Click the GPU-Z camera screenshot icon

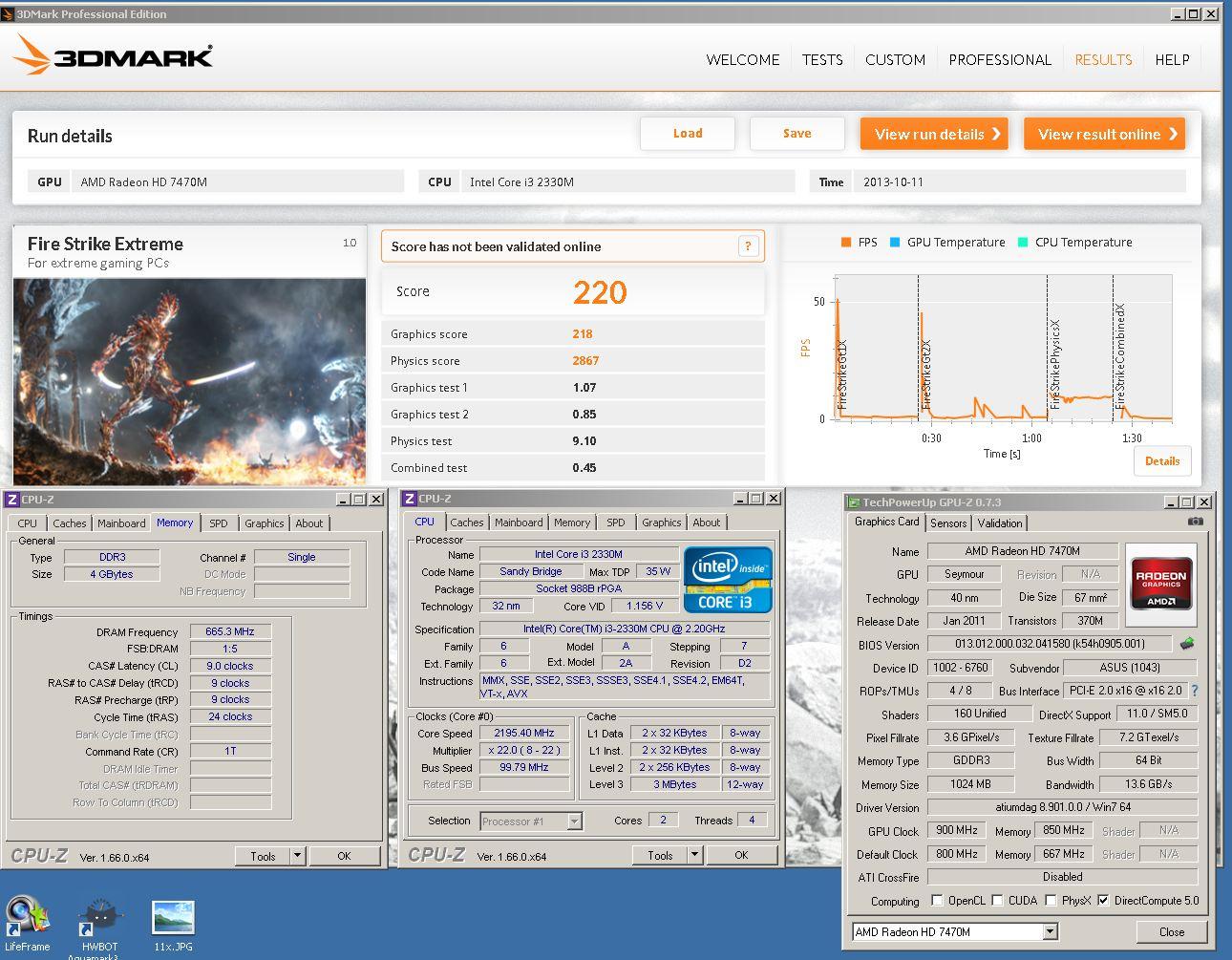pyautogui.click(x=1196, y=522)
